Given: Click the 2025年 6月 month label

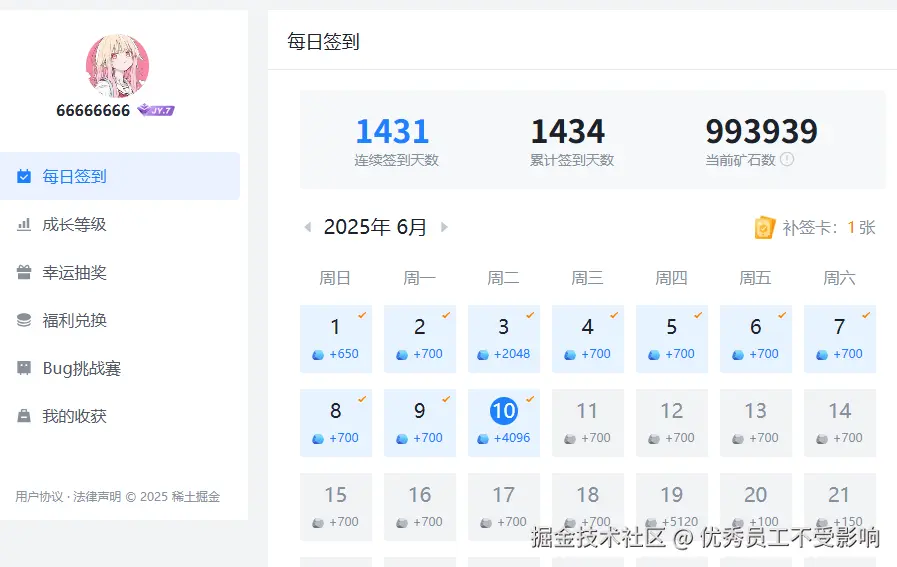Looking at the screenshot, I should click(375, 228).
